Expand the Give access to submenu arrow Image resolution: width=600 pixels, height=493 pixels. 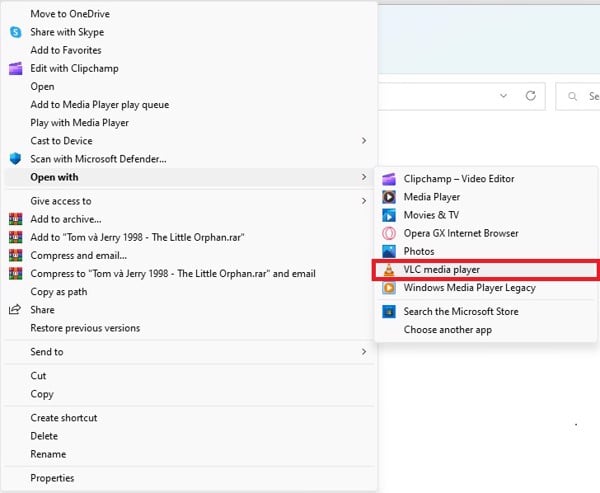pos(364,201)
